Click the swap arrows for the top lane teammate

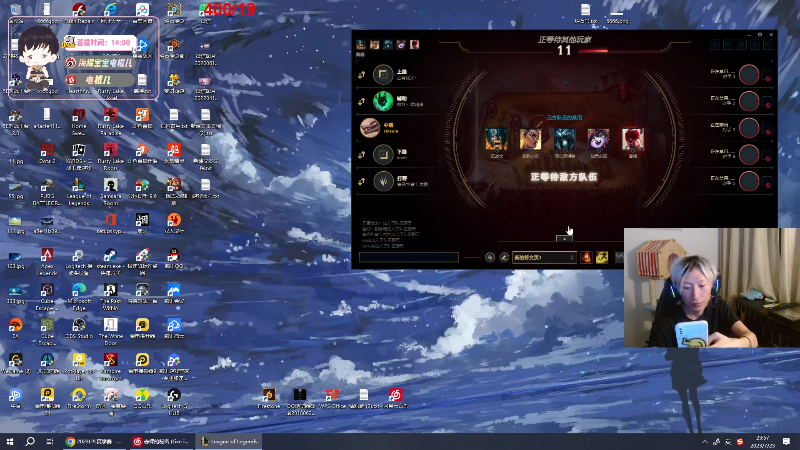pyautogui.click(x=361, y=74)
